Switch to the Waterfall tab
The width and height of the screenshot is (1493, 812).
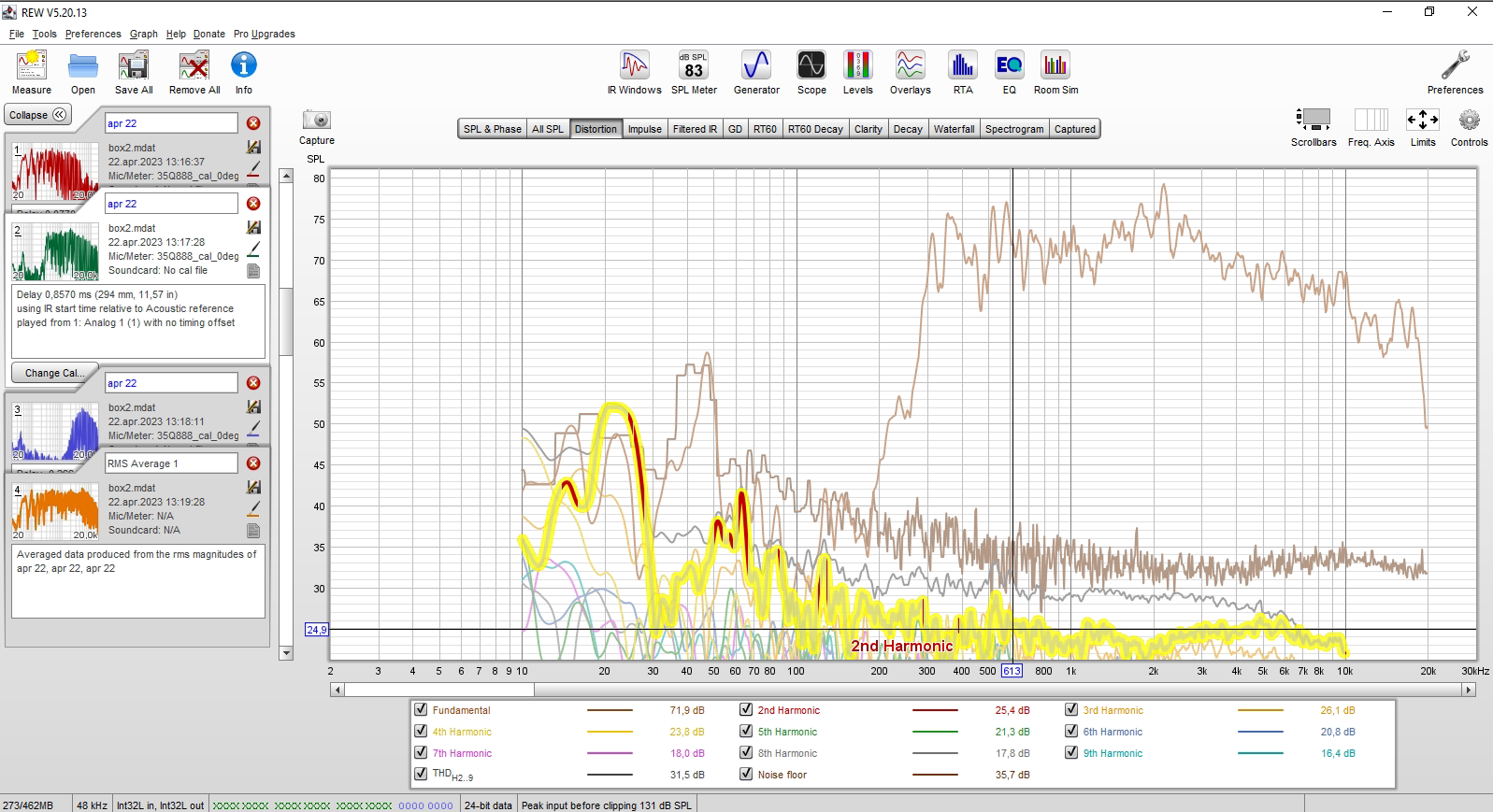coord(954,129)
